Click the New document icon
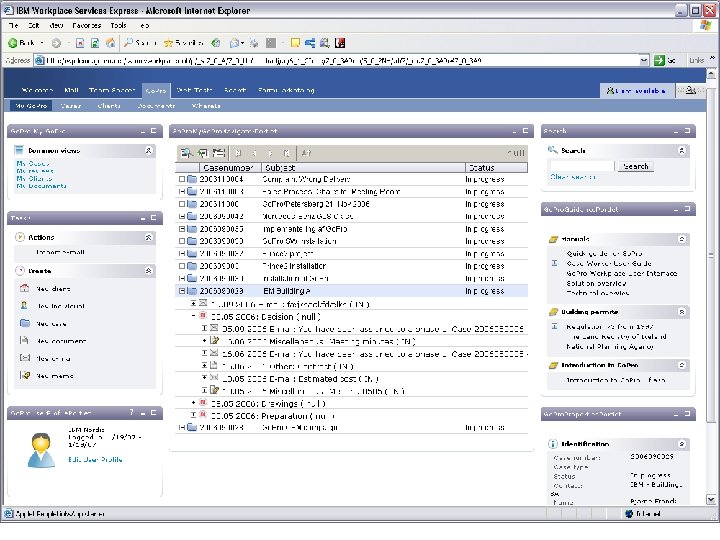Viewport: 720px width, 540px height. pyautogui.click(x=24, y=341)
